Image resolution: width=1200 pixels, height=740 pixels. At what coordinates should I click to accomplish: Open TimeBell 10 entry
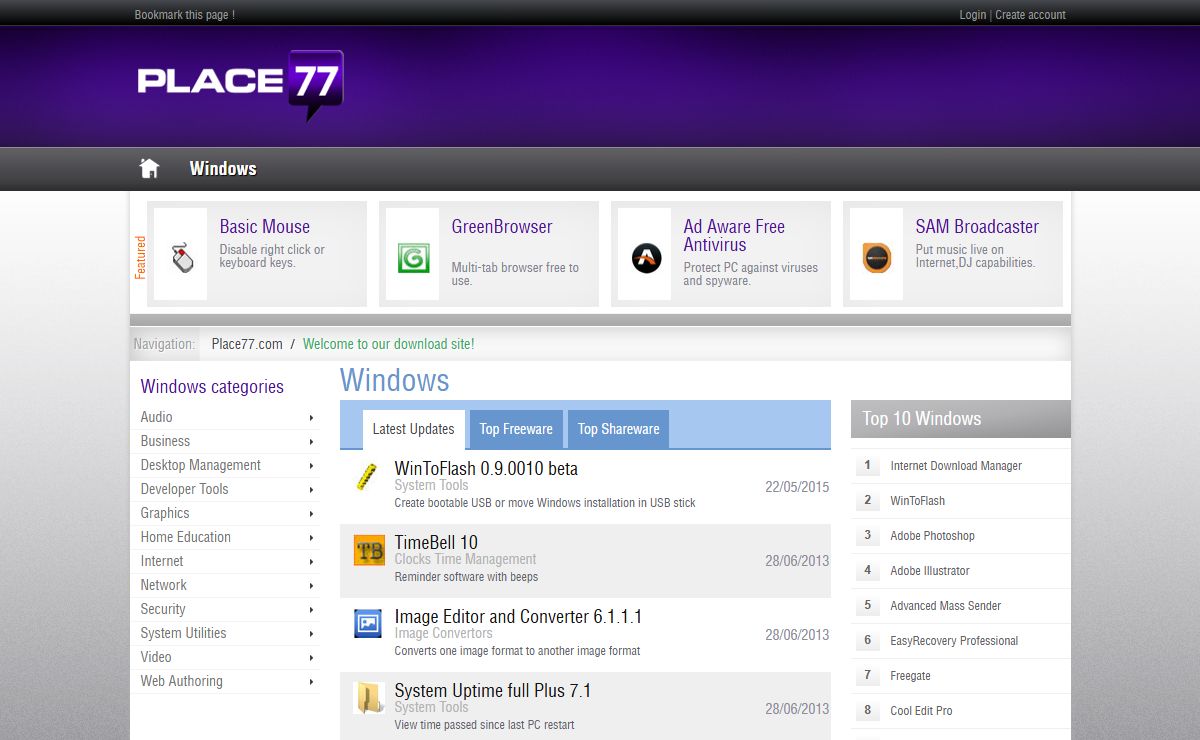(x=436, y=542)
